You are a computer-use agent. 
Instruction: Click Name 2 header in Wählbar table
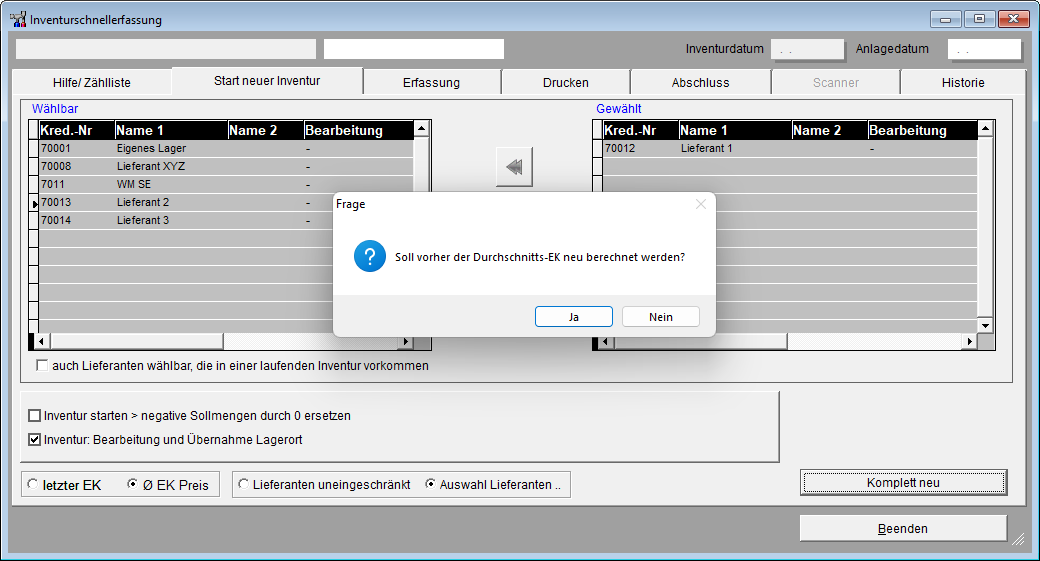265,130
